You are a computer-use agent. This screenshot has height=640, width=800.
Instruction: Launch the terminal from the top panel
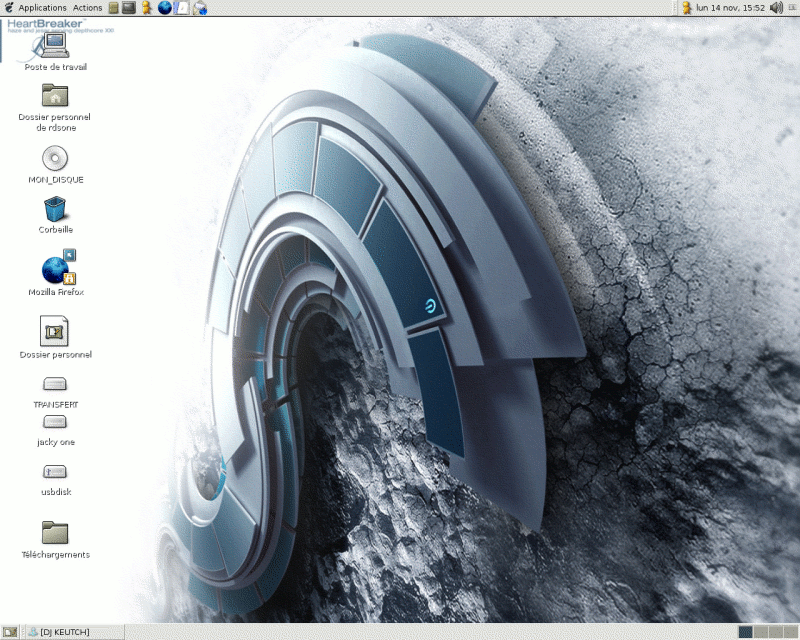(129, 8)
